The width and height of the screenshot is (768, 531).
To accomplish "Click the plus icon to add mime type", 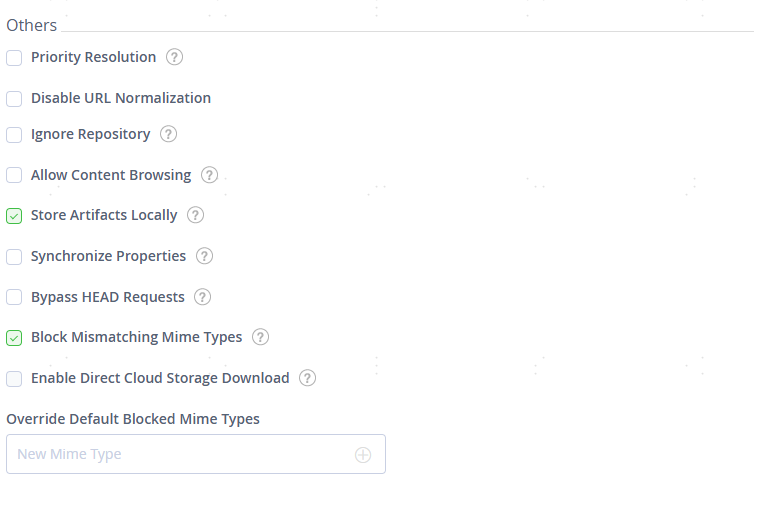I will (x=363, y=455).
